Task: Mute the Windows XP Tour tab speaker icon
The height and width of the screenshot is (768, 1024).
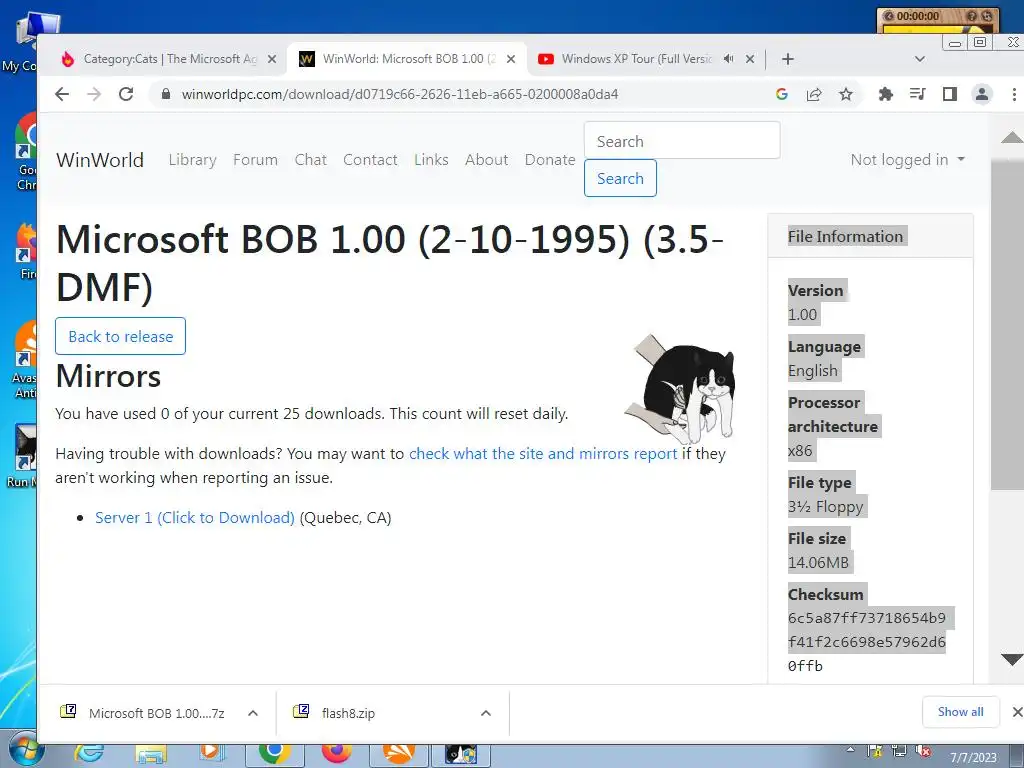Action: click(x=729, y=59)
